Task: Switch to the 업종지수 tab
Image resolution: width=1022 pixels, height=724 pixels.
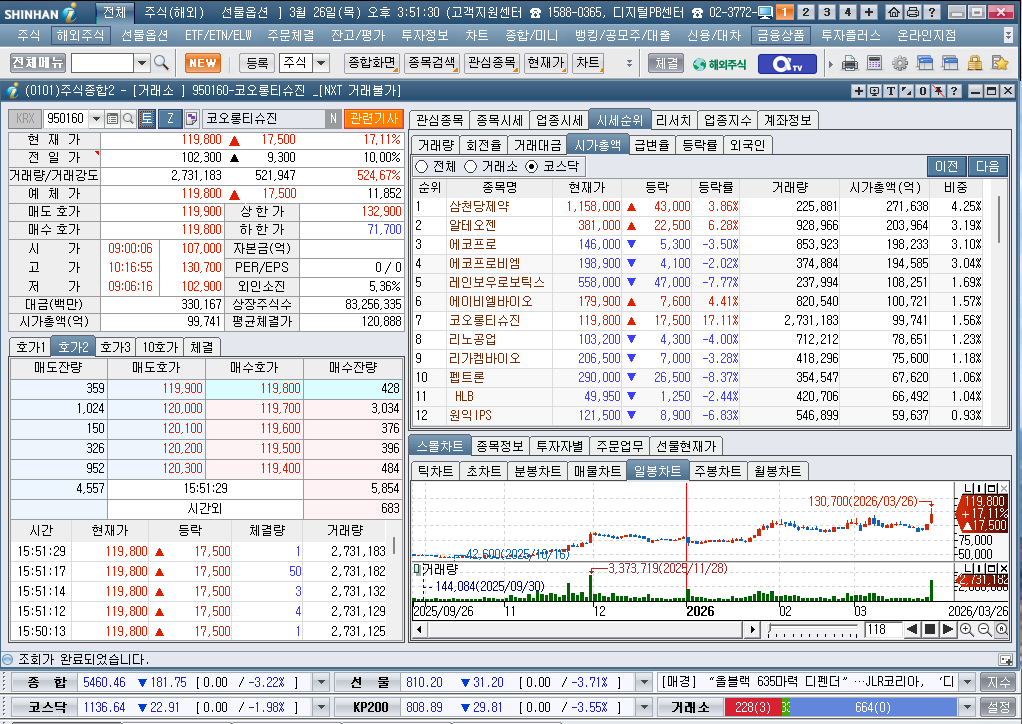Action: tap(727, 121)
